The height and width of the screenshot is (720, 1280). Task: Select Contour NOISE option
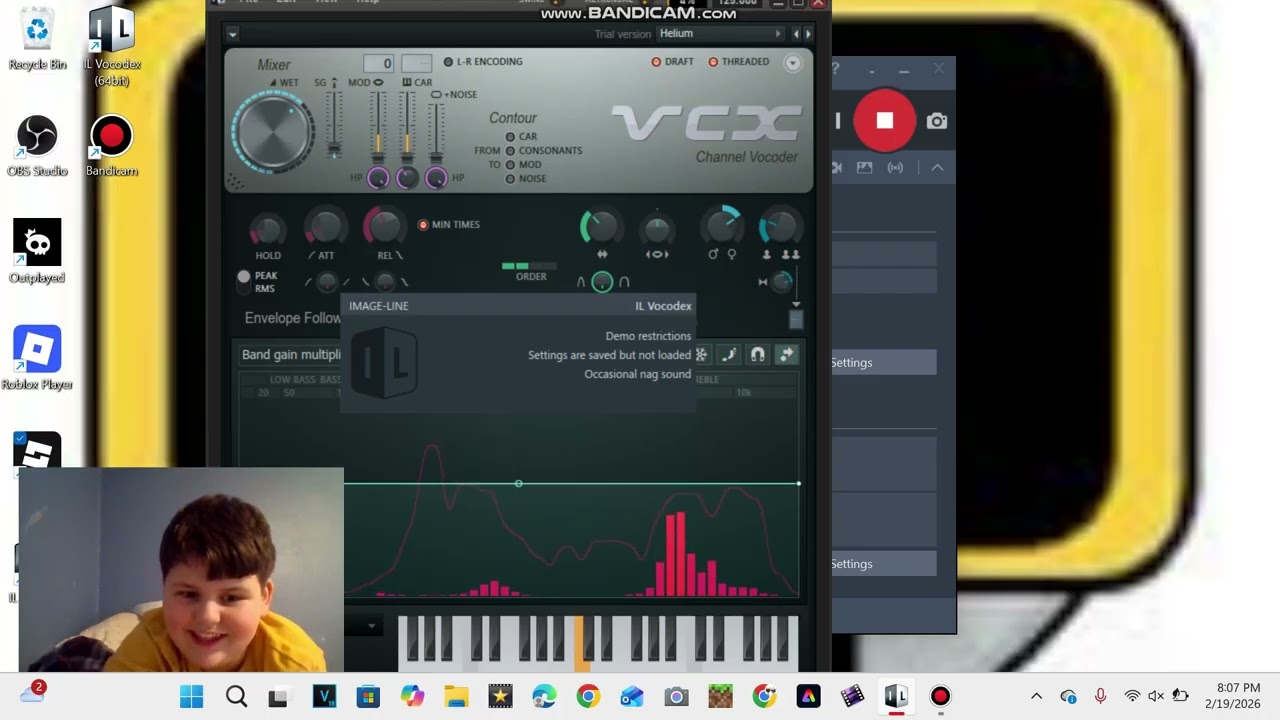coord(526,179)
